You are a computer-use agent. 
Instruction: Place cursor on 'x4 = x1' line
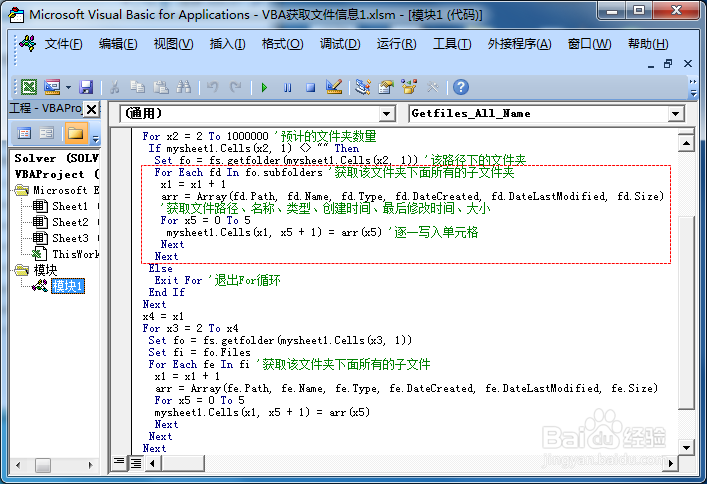pyautogui.click(x=163, y=316)
